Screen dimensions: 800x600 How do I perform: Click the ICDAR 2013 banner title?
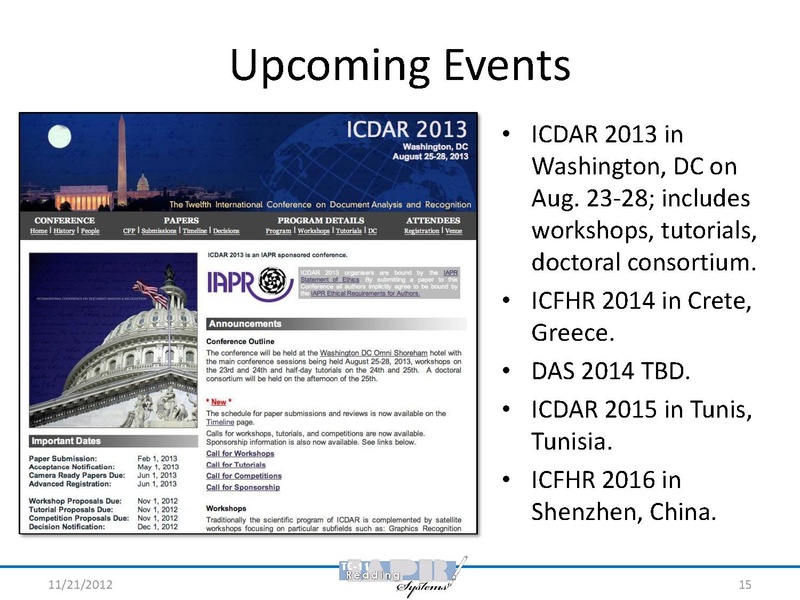(407, 131)
